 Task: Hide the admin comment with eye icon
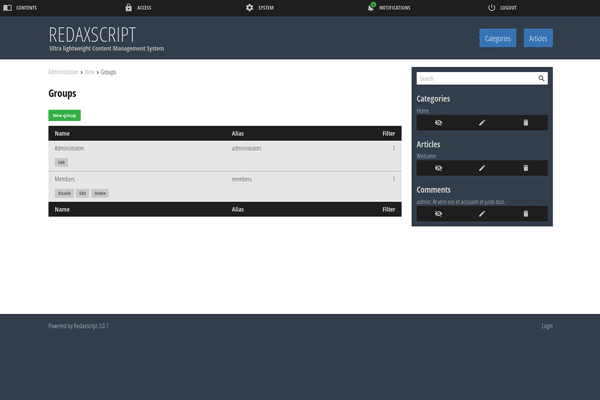tap(439, 214)
